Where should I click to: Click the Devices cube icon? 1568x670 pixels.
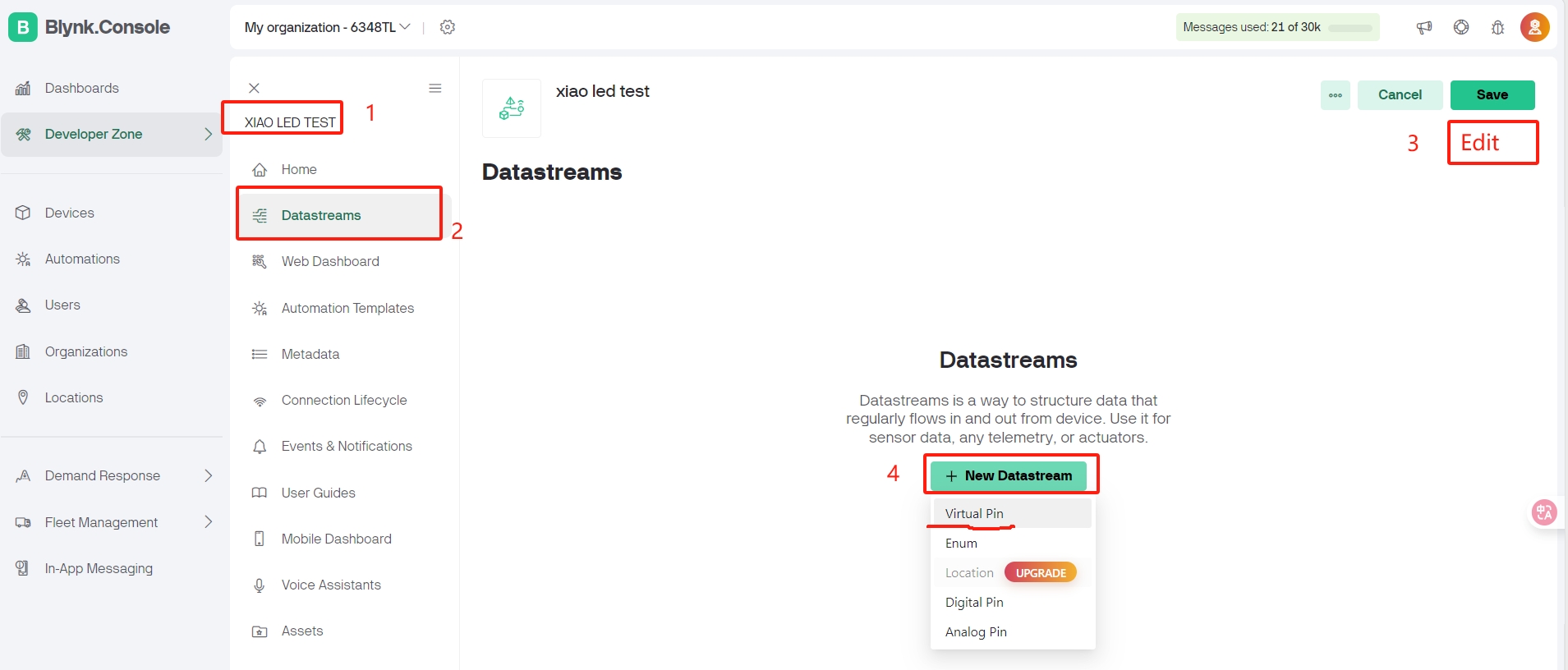coord(23,213)
